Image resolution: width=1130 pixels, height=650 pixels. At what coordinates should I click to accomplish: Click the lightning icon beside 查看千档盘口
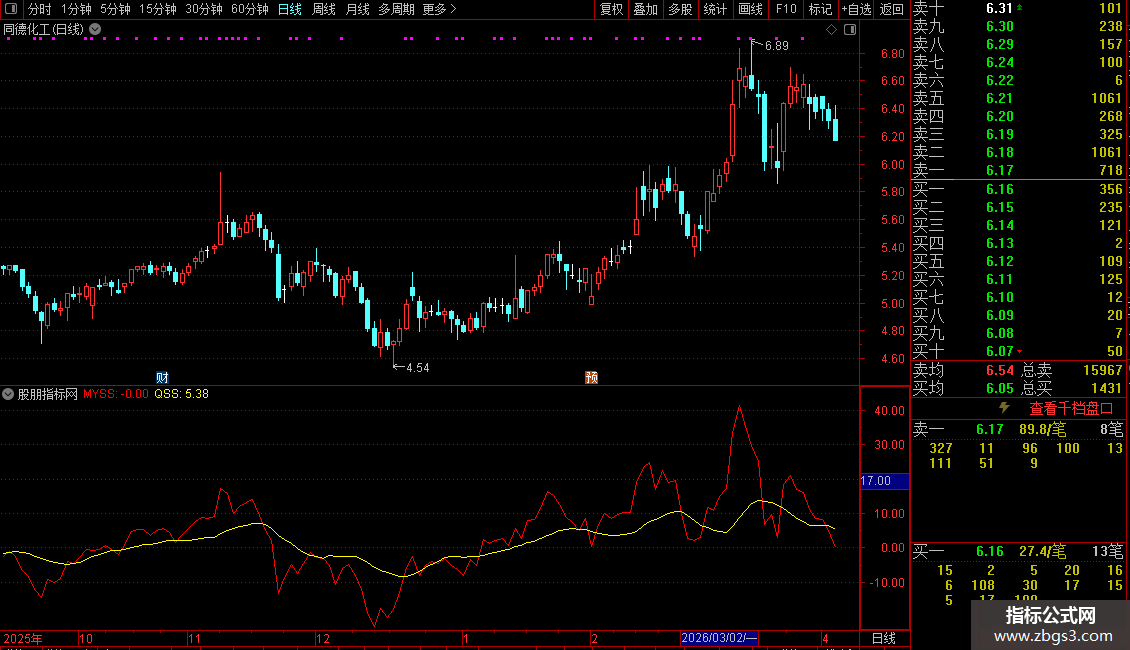pos(1004,408)
